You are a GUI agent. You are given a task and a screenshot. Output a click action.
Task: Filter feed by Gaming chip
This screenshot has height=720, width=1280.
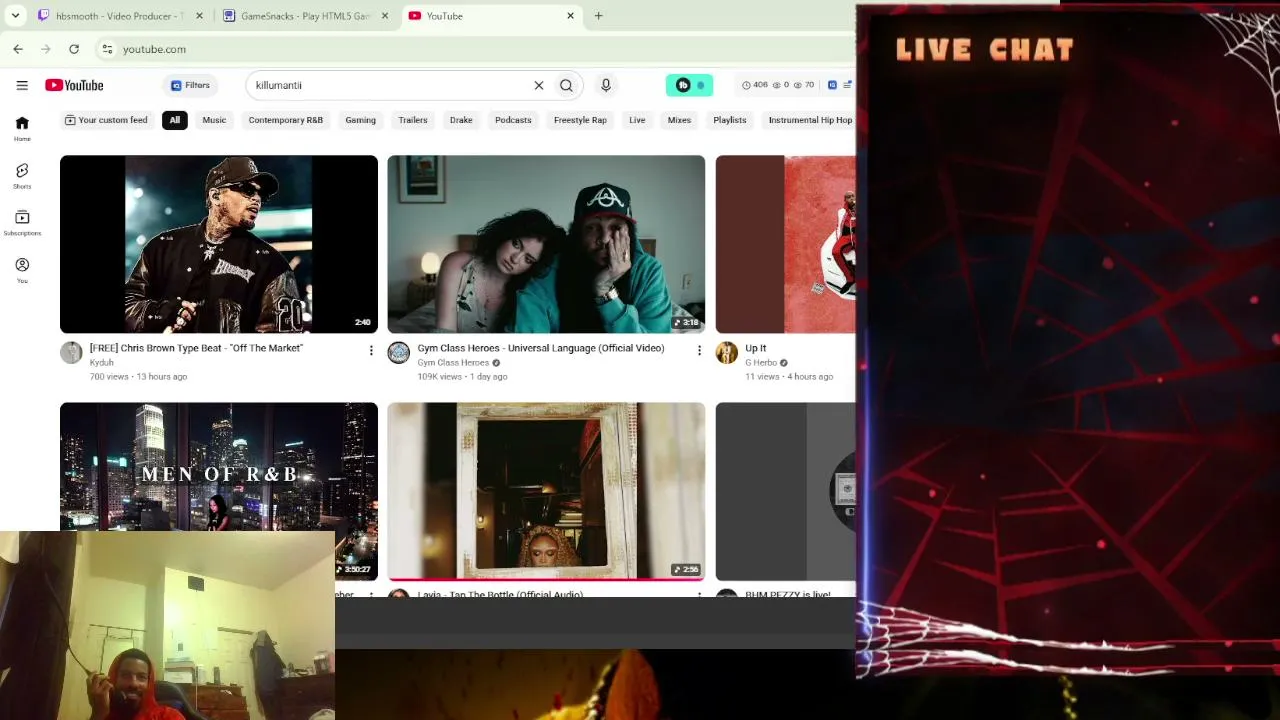tap(361, 120)
